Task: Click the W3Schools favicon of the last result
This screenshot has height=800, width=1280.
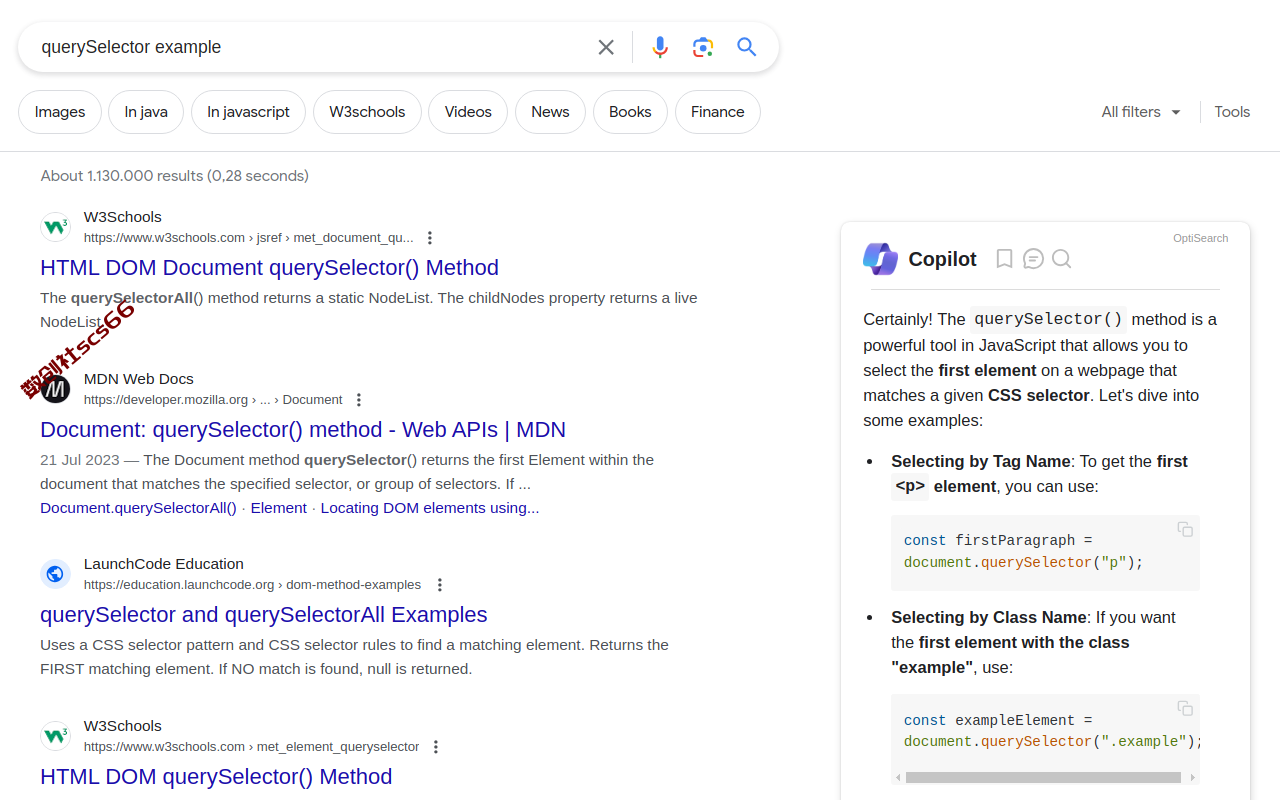Action: click(56, 736)
